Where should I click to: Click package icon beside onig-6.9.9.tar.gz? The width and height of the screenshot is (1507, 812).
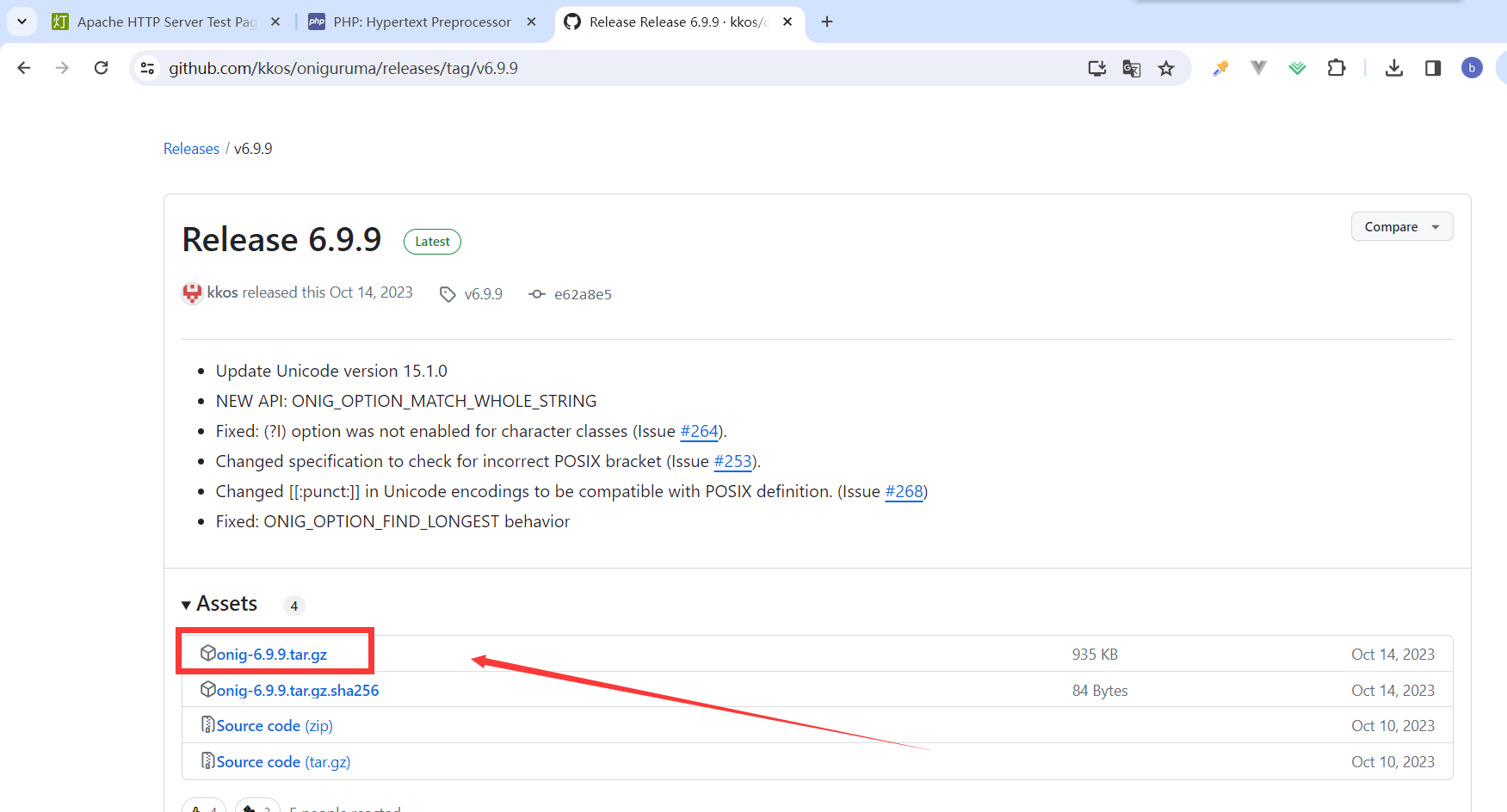point(207,653)
